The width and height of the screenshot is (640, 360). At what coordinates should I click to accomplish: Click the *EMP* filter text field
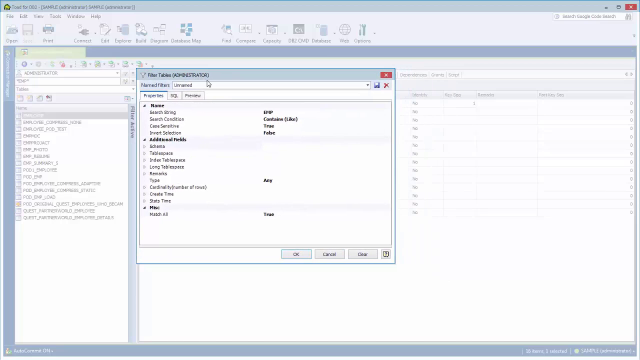click(x=68, y=81)
